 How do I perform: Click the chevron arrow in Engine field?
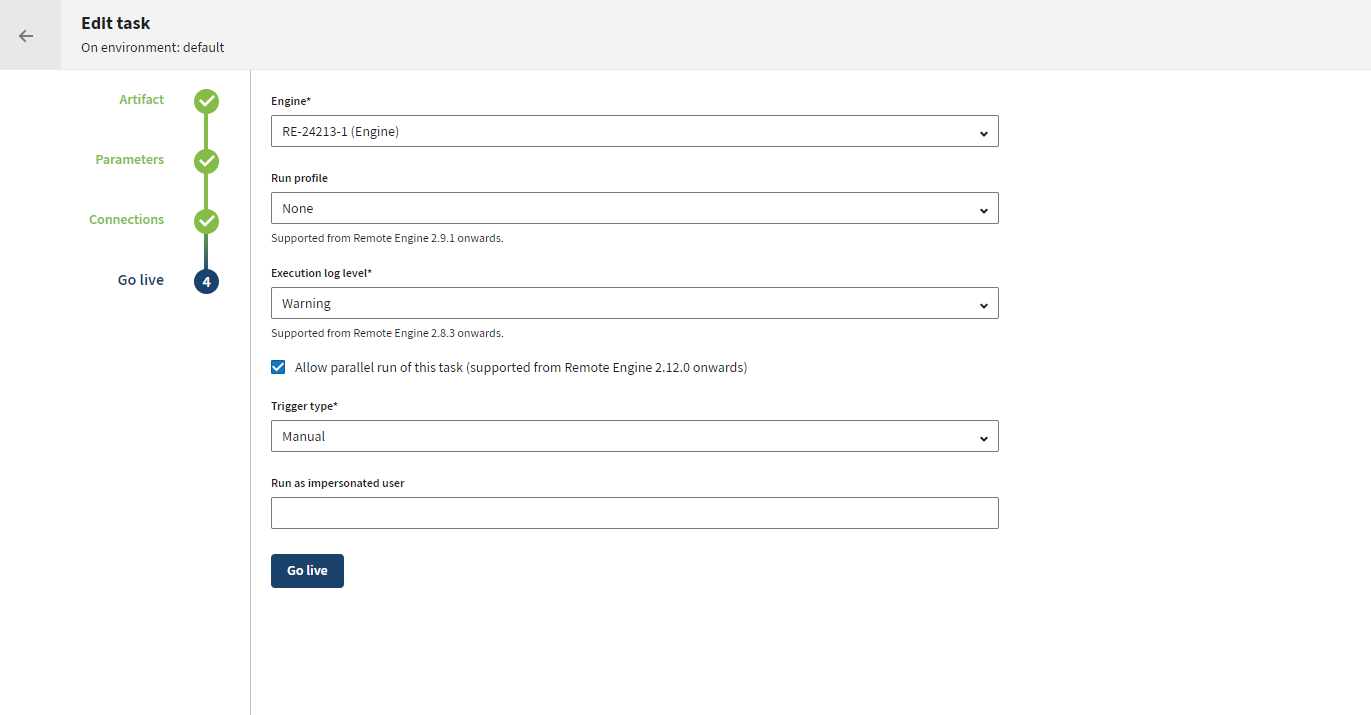[x=983, y=132]
